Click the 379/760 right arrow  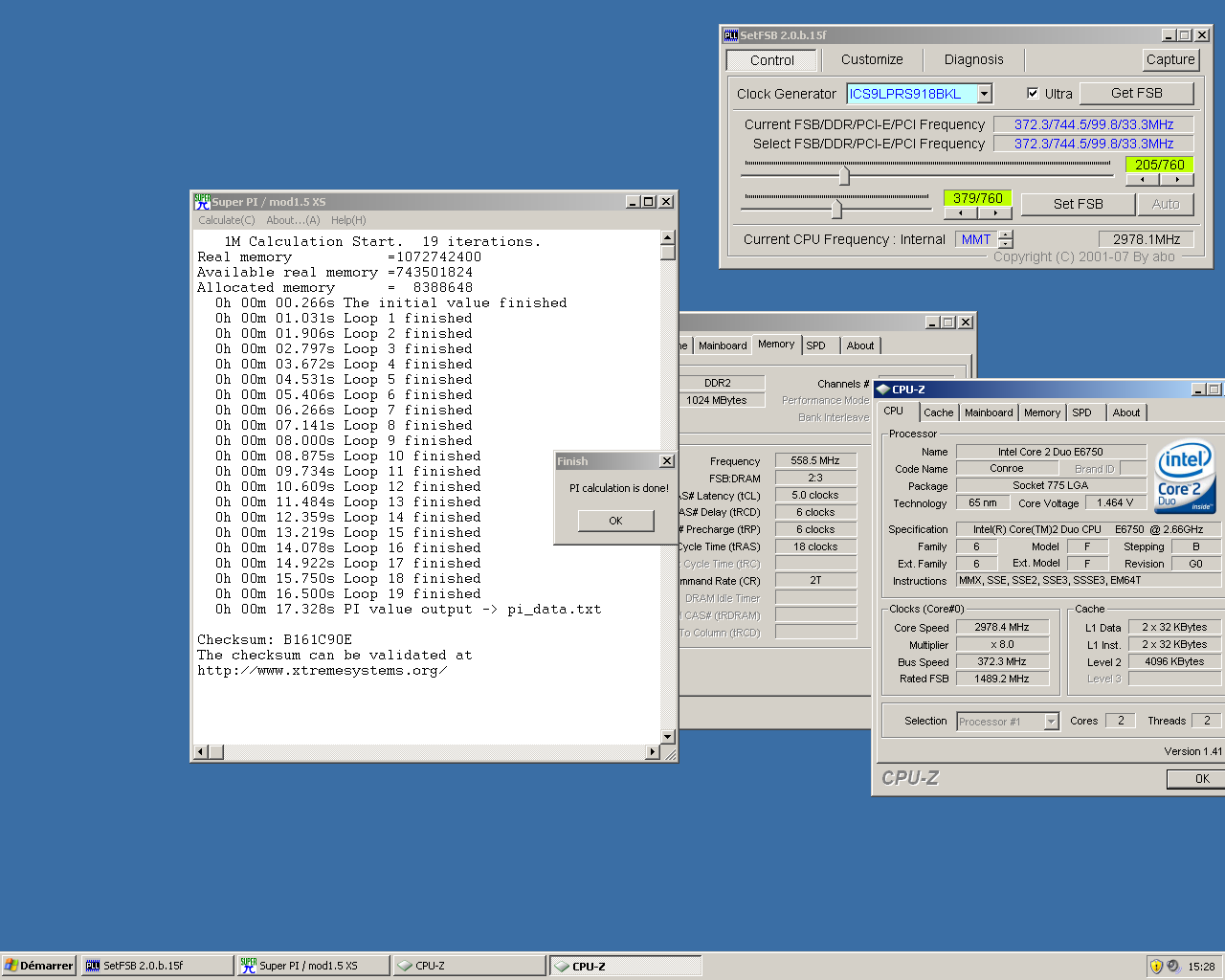[995, 213]
